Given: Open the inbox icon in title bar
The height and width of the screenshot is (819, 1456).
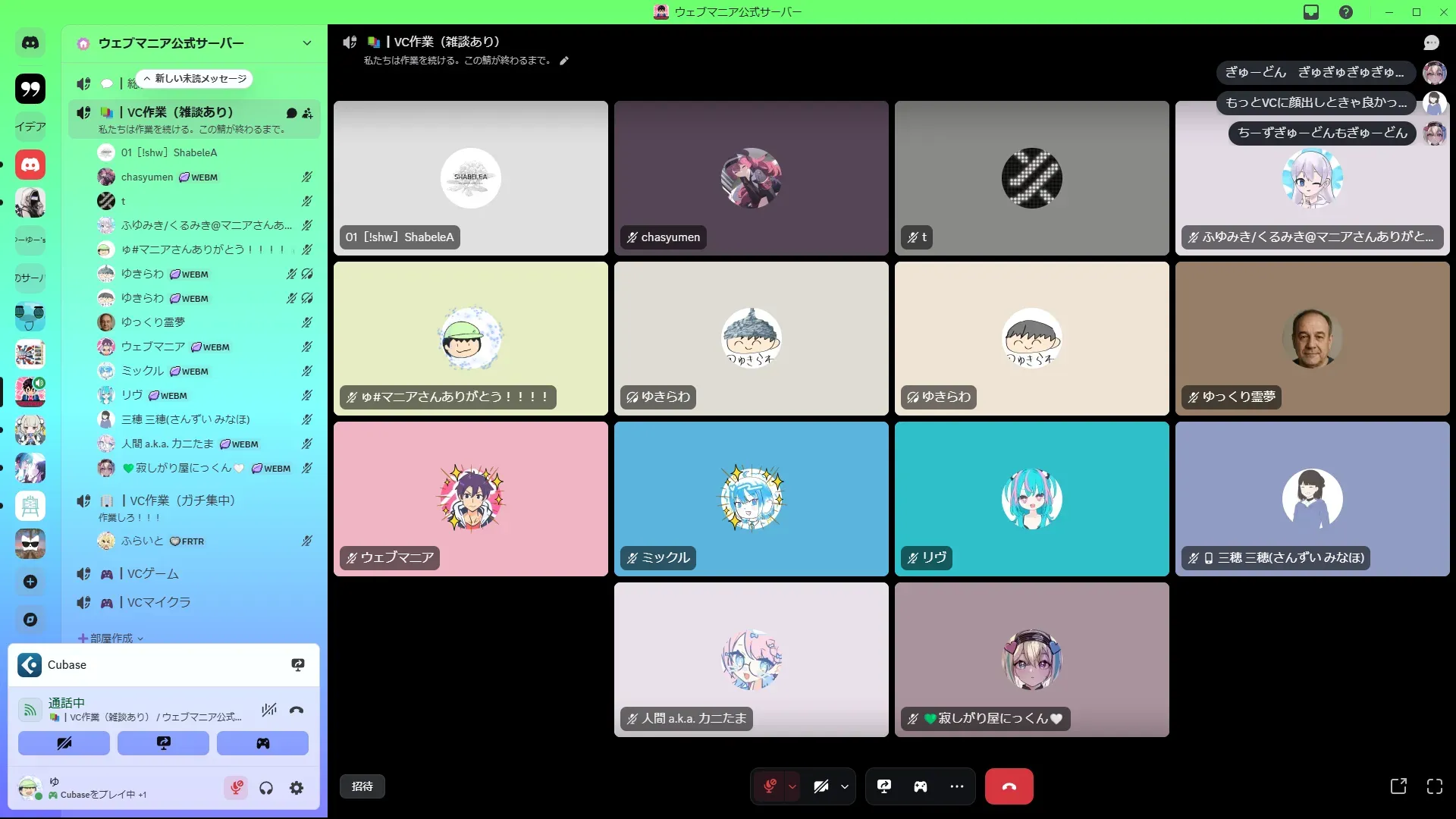Looking at the screenshot, I should coord(1311,12).
